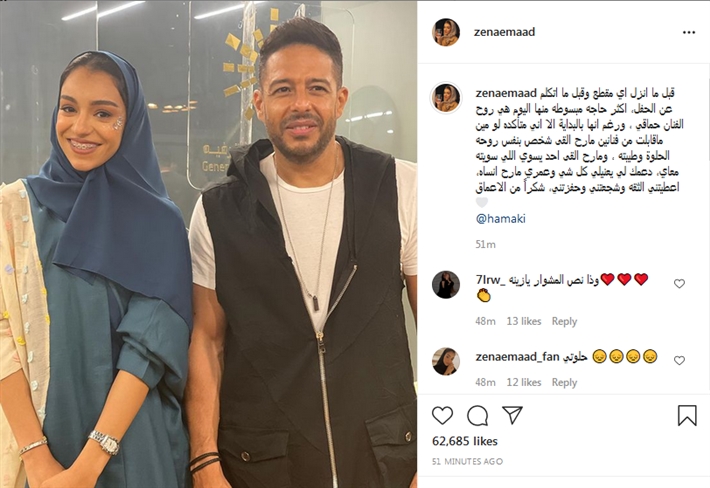Open the comment bubble icon
The width and height of the screenshot is (710, 488).
click(477, 415)
